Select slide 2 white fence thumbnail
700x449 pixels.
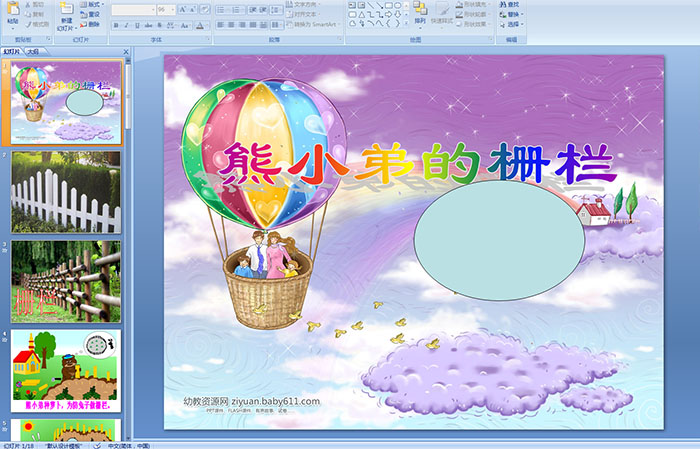(66, 192)
